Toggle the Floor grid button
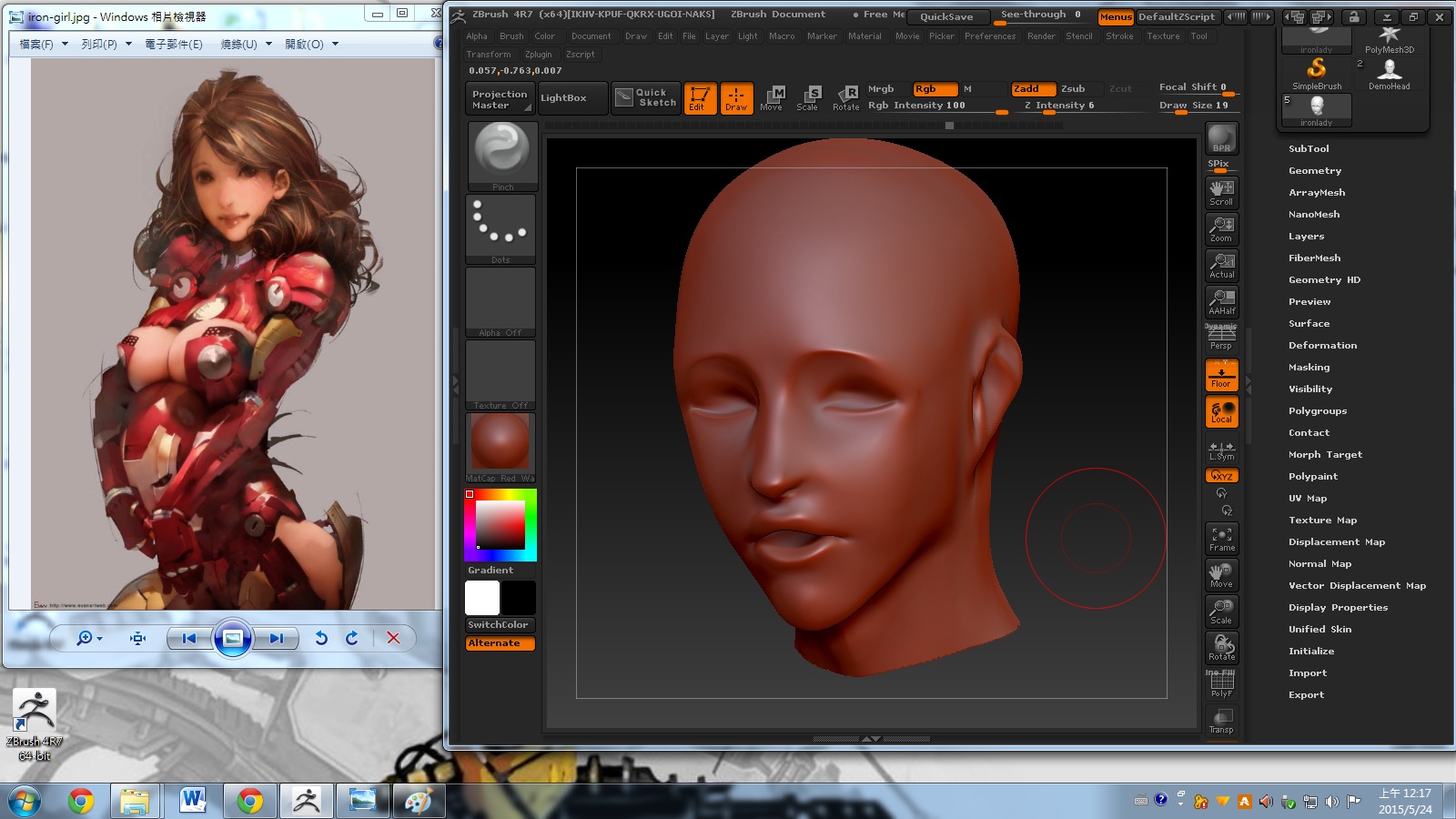Screen dimensions: 1456x819 click(x=1221, y=375)
